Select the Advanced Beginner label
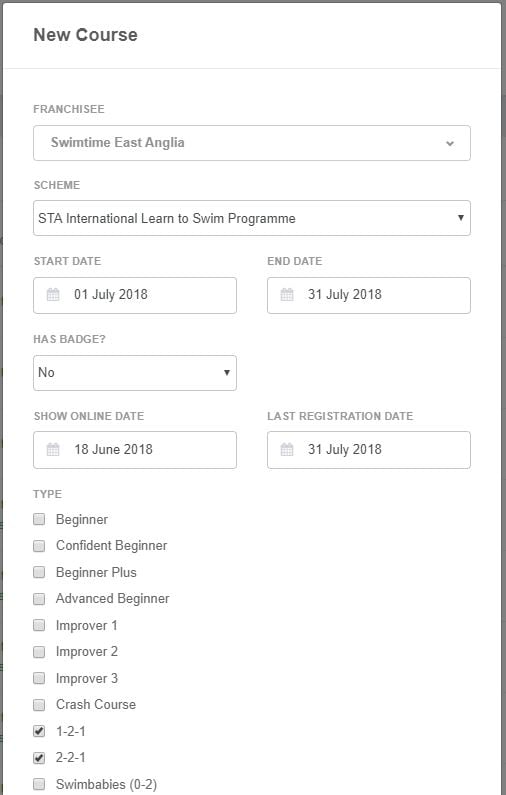This screenshot has height=795, width=506. pyautogui.click(x=113, y=599)
